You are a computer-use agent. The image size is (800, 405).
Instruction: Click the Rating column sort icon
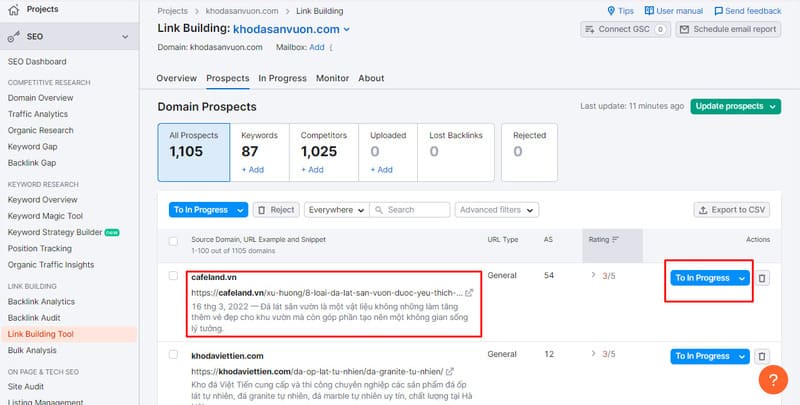point(615,240)
